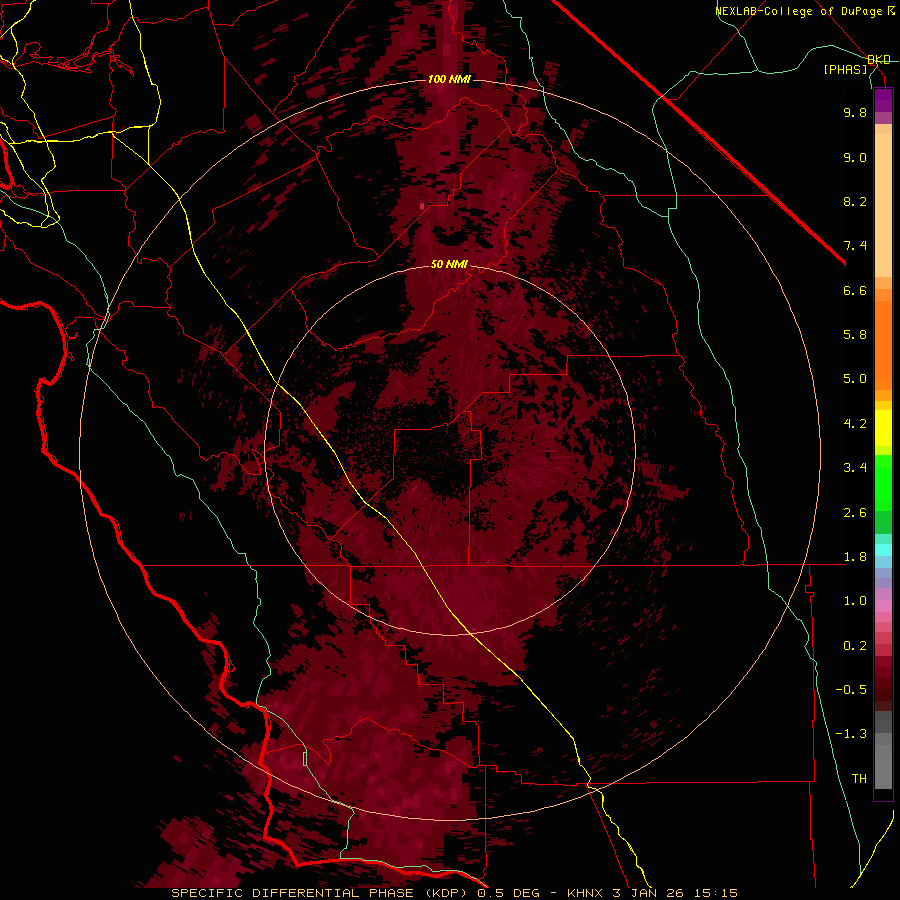This screenshot has width=900, height=900.
Task: Click the [PHAS] legend heading
Action: [845, 70]
